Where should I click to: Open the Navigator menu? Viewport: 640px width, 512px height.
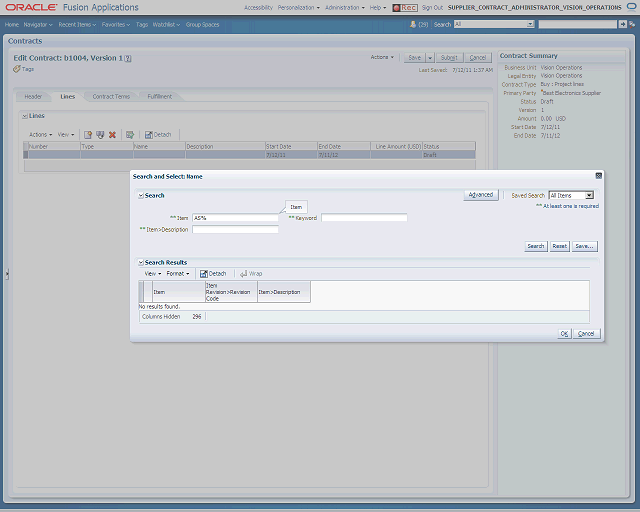click(x=38, y=24)
